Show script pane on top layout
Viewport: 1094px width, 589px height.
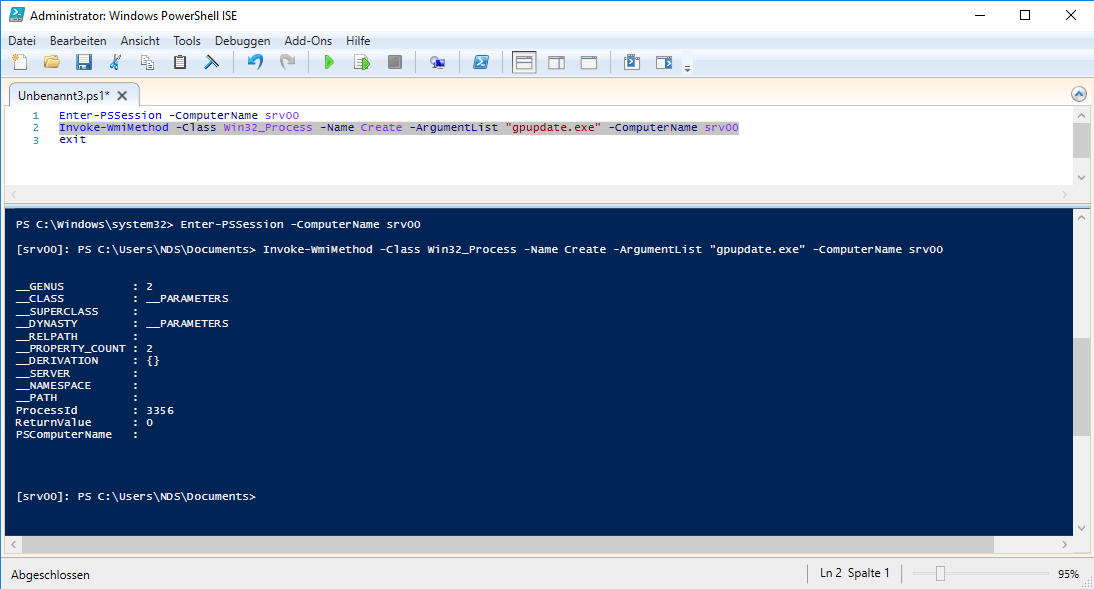tap(524, 63)
